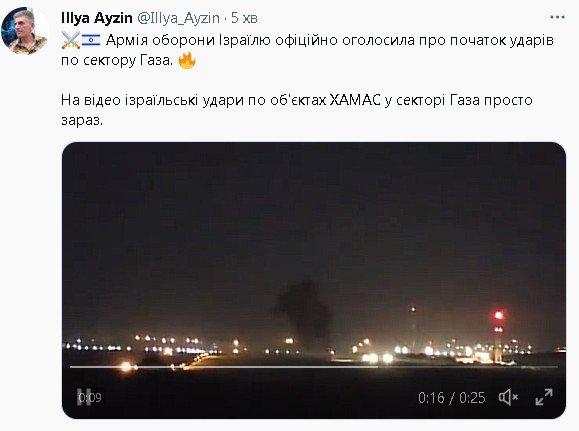Click the fire emoji after Газа
579x431 pixels.
pos(187,60)
